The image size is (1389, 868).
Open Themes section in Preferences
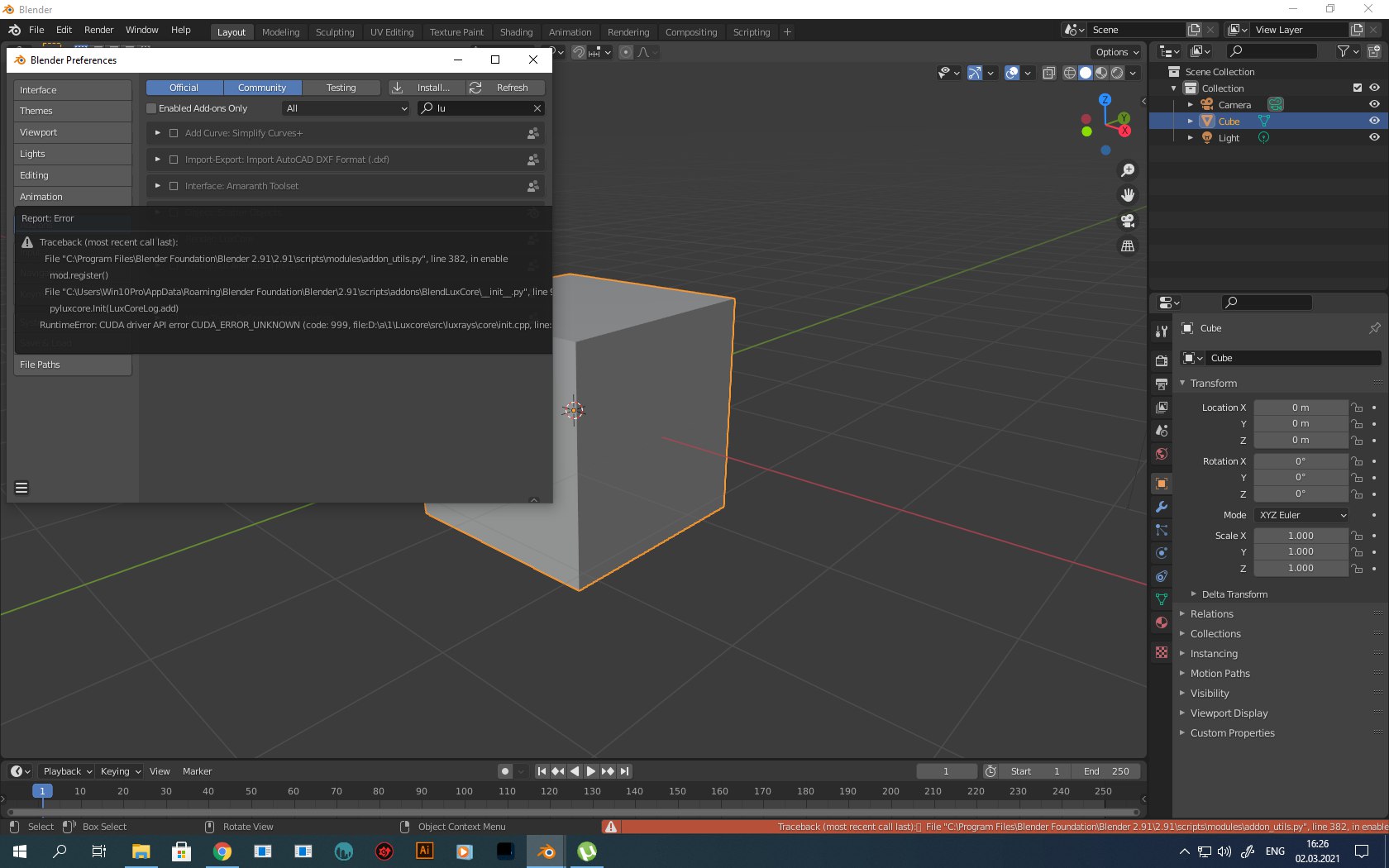point(73,111)
